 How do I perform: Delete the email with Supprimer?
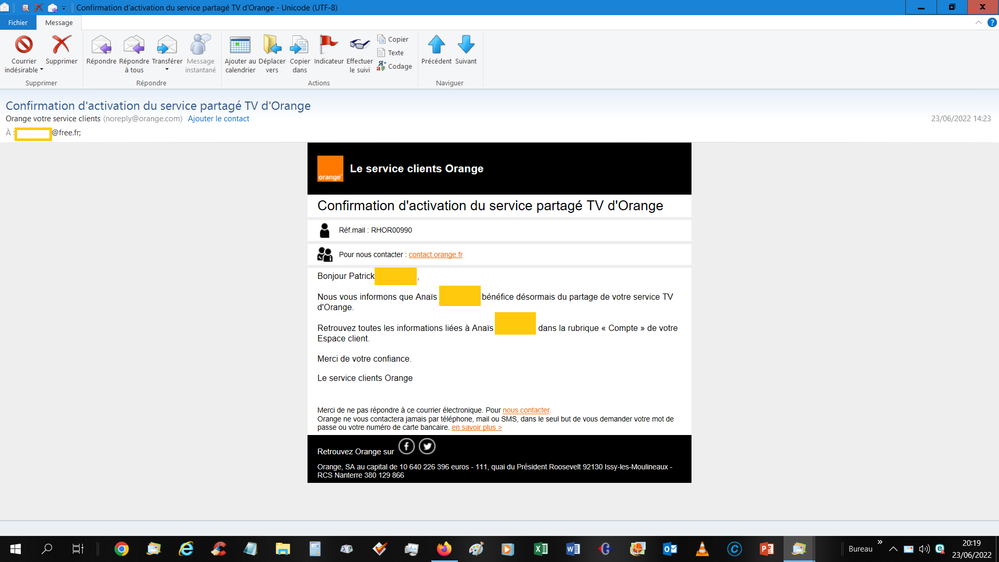[61, 50]
